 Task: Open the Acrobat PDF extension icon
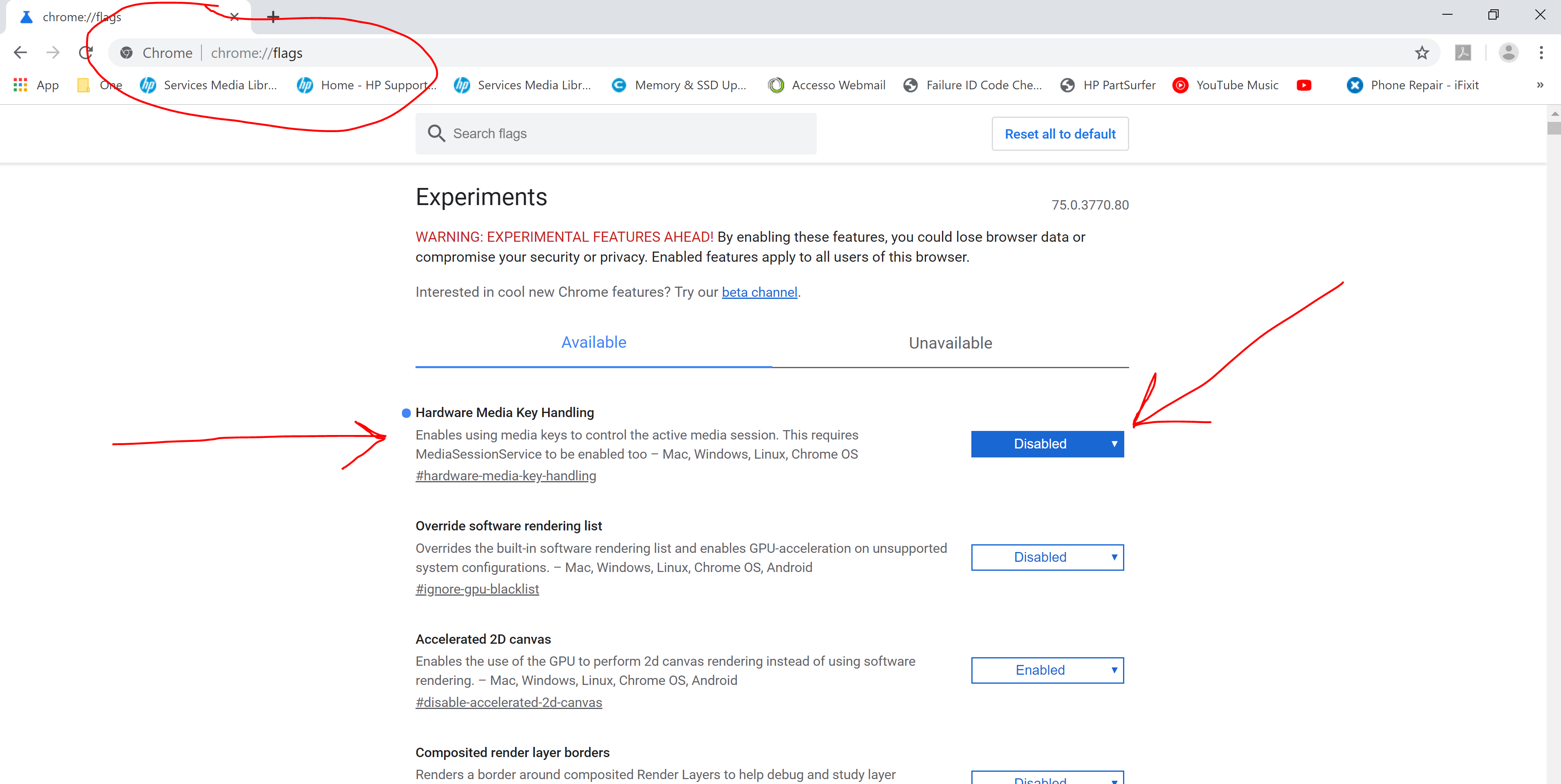(x=1463, y=53)
